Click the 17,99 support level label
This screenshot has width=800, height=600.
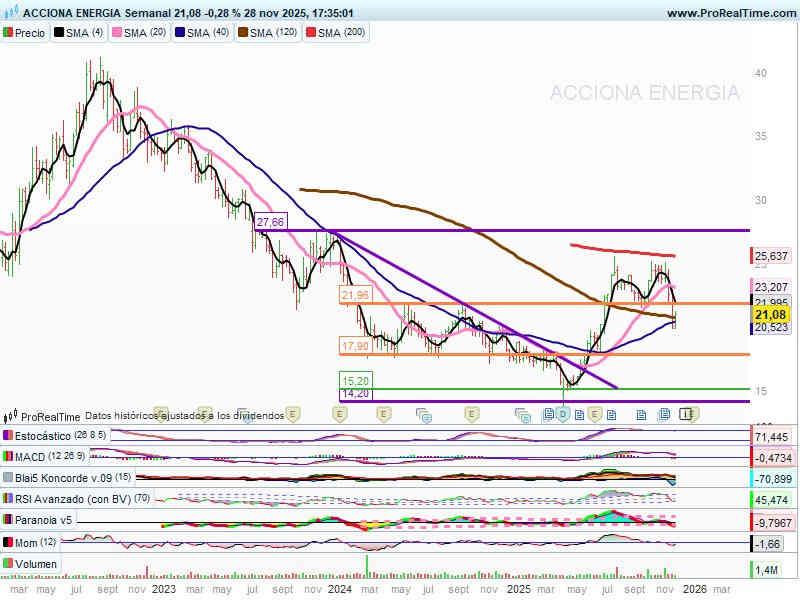pyautogui.click(x=355, y=346)
